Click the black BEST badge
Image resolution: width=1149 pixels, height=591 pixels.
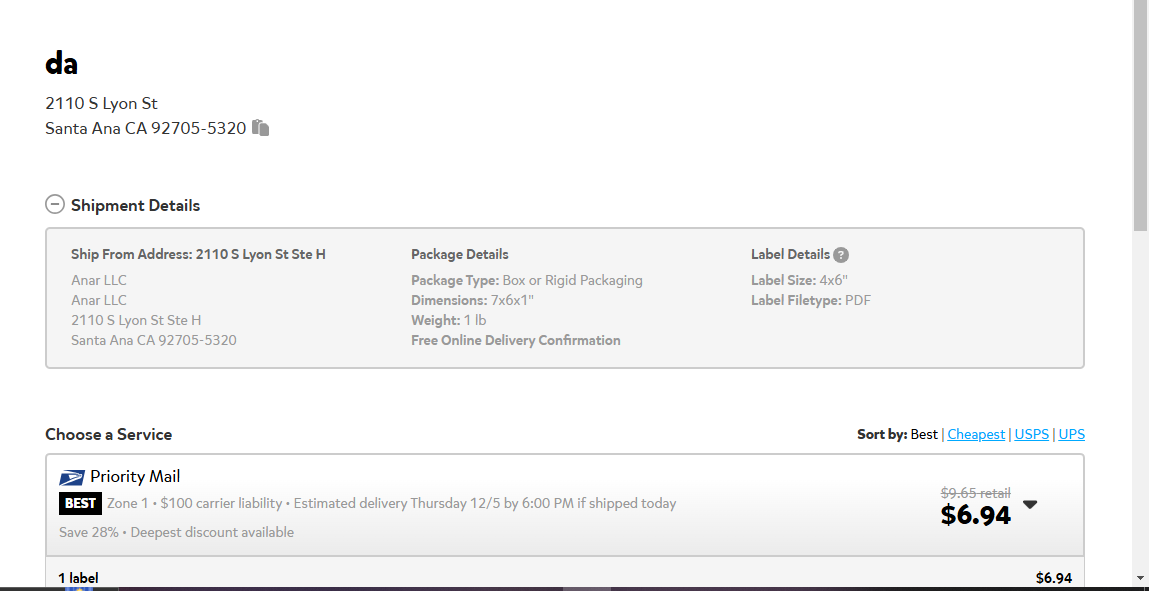click(x=81, y=504)
